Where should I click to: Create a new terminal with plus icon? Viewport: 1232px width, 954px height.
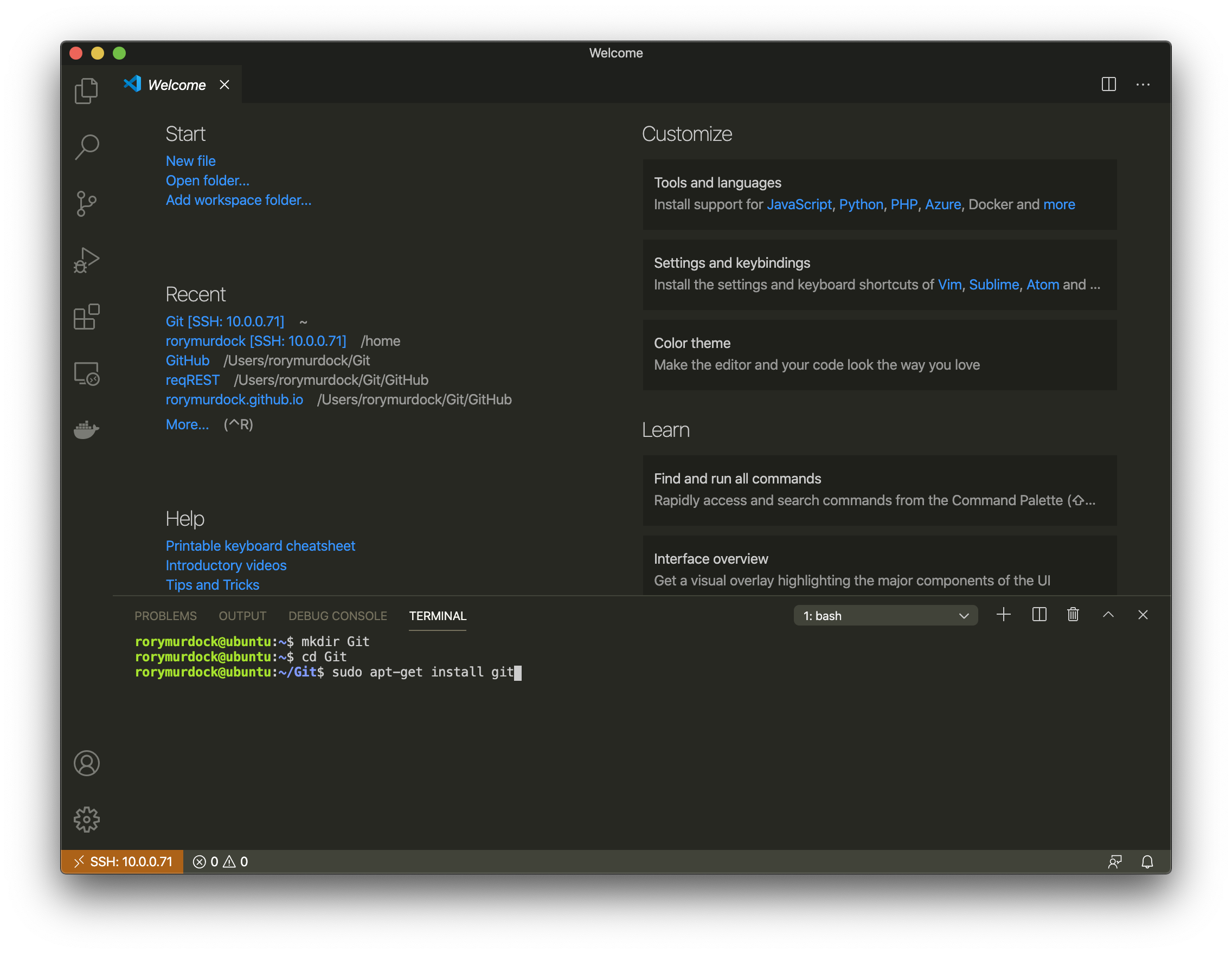point(1004,615)
